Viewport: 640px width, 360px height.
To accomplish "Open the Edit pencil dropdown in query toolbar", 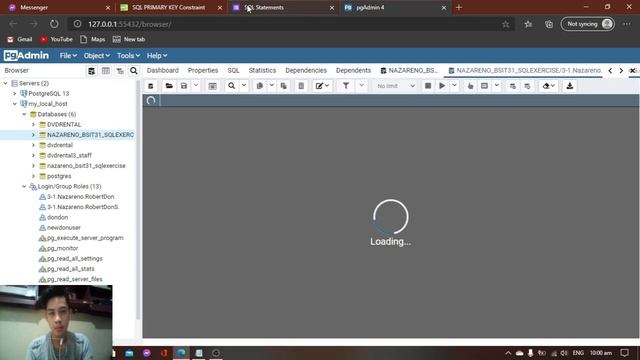I will pyautogui.click(x=322, y=86).
